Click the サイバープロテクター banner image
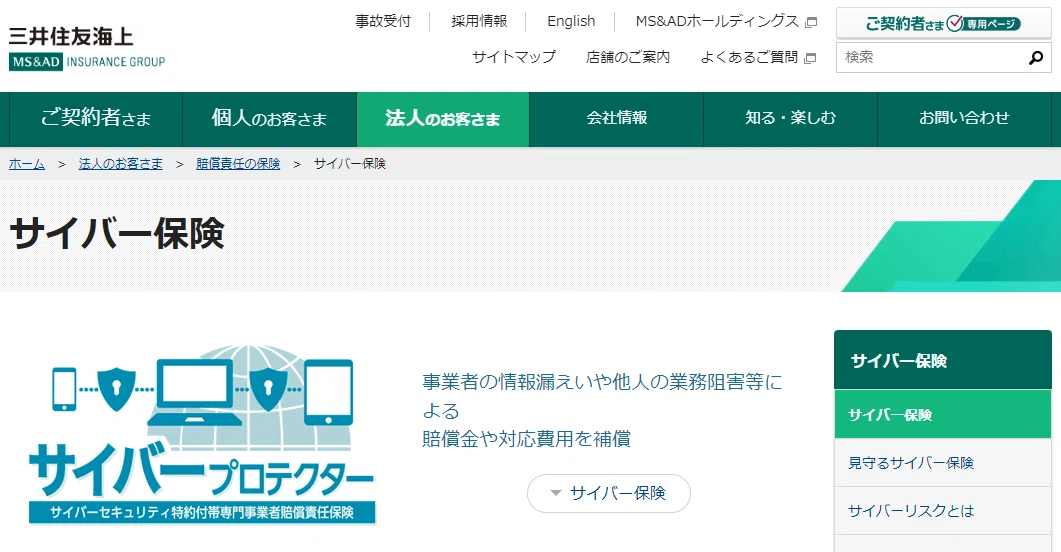 [202, 434]
